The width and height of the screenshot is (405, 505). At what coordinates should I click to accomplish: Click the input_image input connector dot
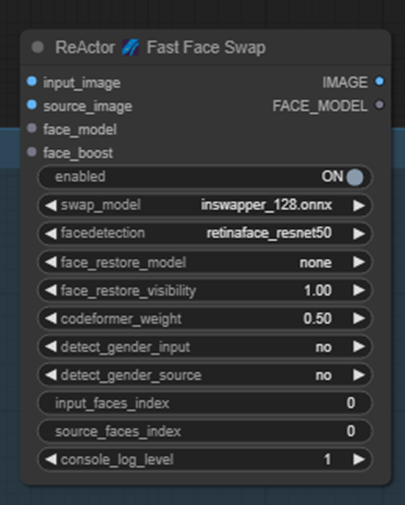pyautogui.click(x=32, y=81)
